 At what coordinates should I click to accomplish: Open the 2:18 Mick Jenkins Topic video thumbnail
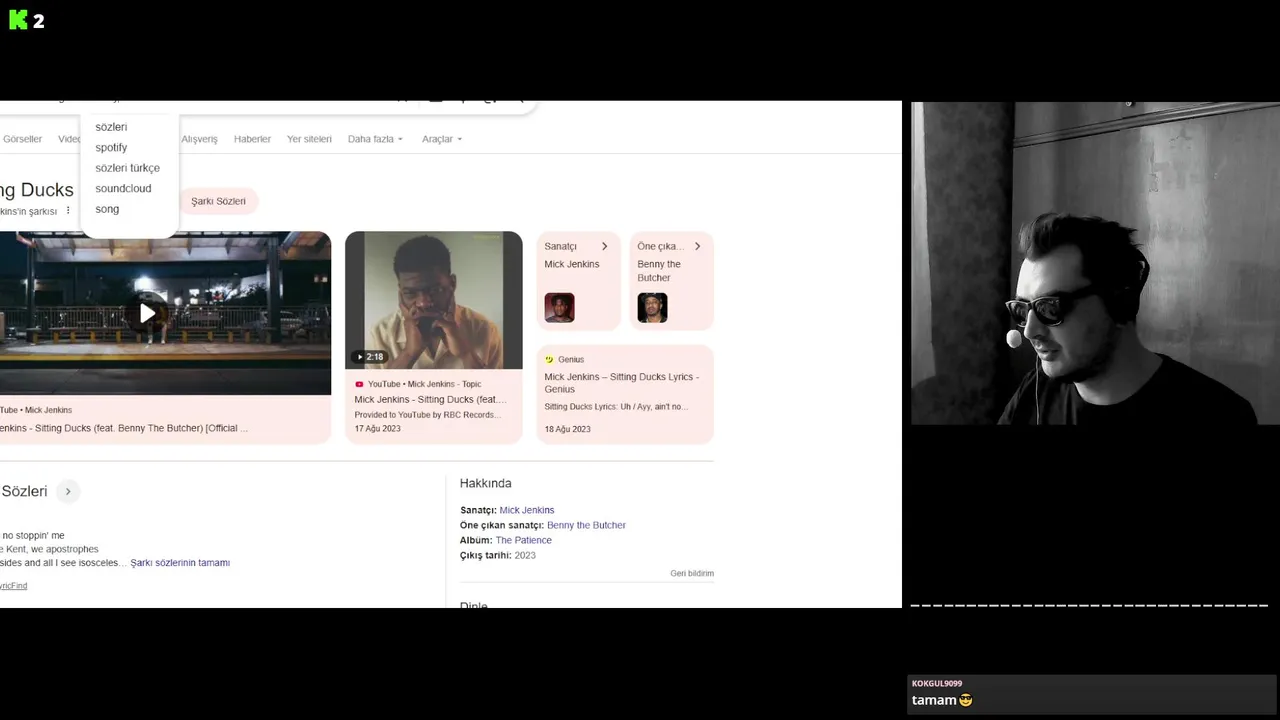pos(434,300)
